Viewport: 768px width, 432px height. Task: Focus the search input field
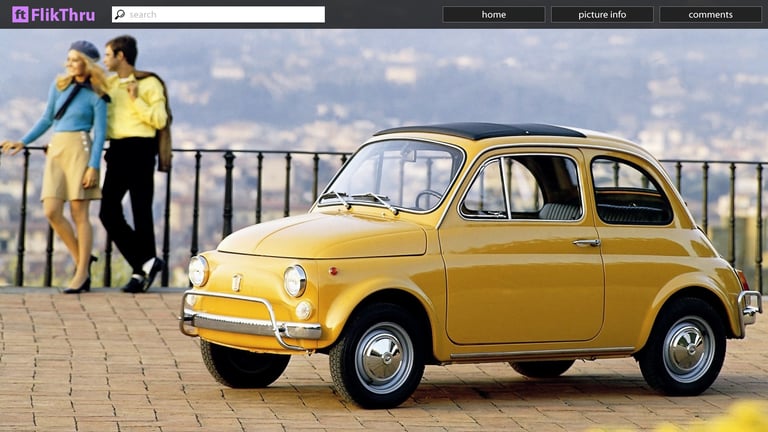[218, 15]
